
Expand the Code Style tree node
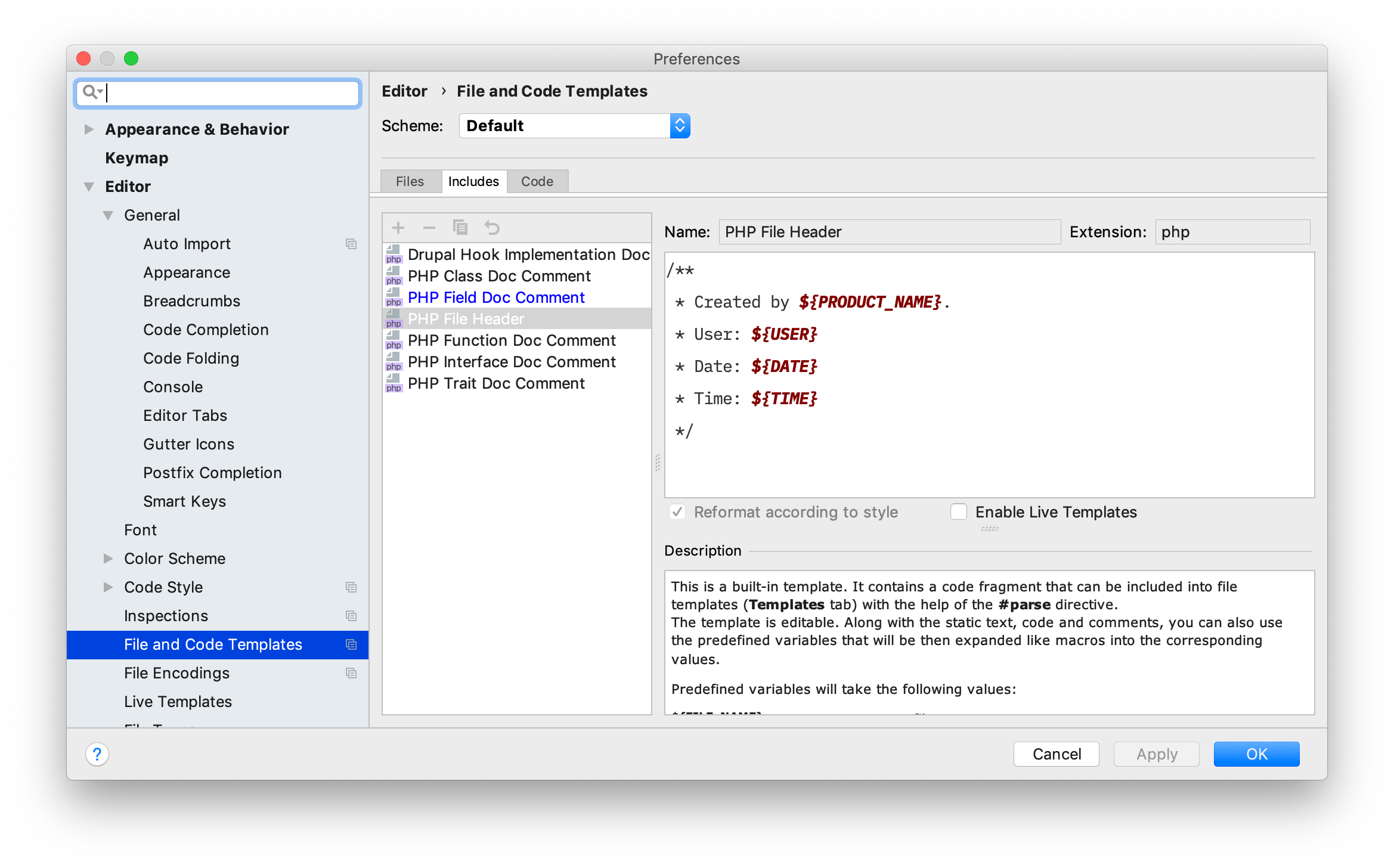point(108,587)
